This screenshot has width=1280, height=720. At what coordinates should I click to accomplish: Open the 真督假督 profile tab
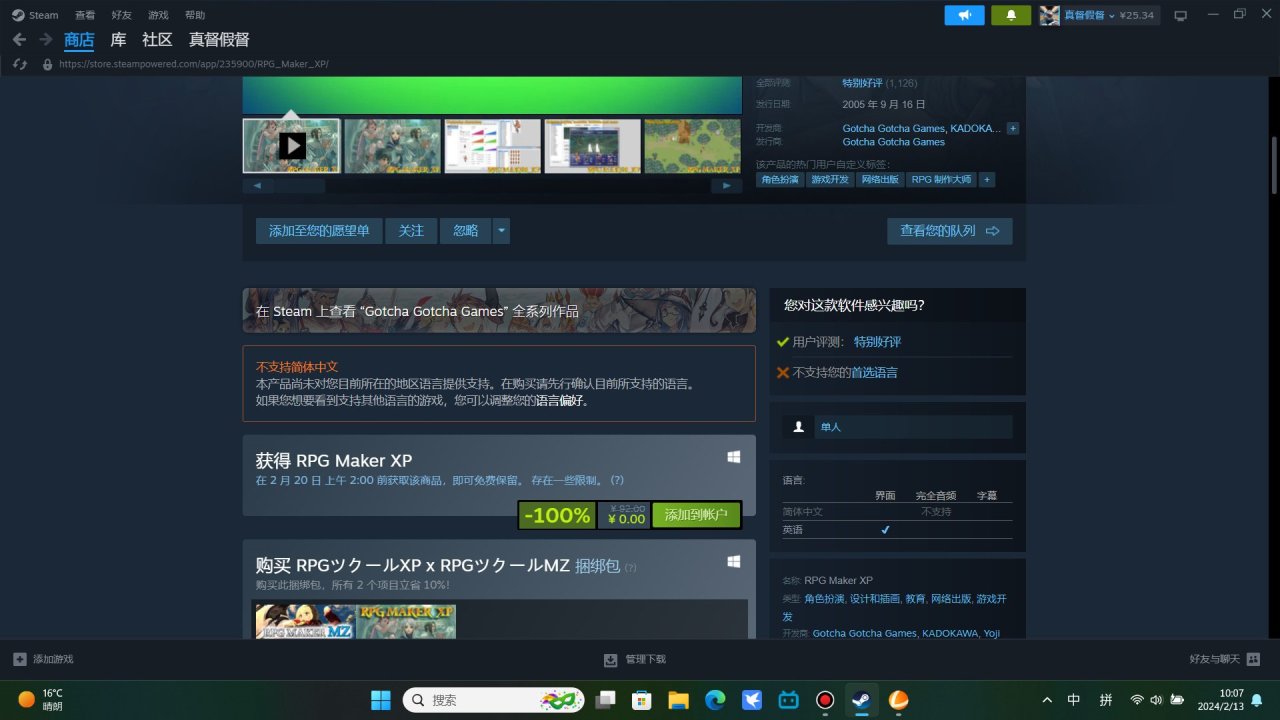219,40
